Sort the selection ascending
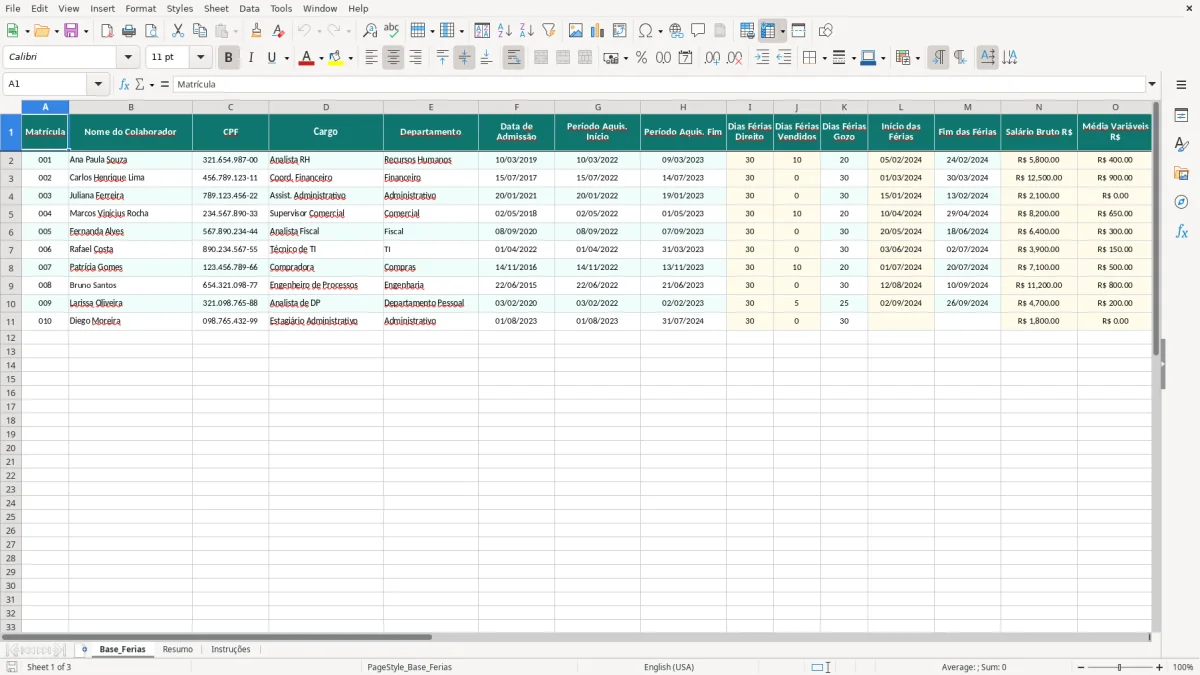The height and width of the screenshot is (675, 1200). tap(505, 31)
